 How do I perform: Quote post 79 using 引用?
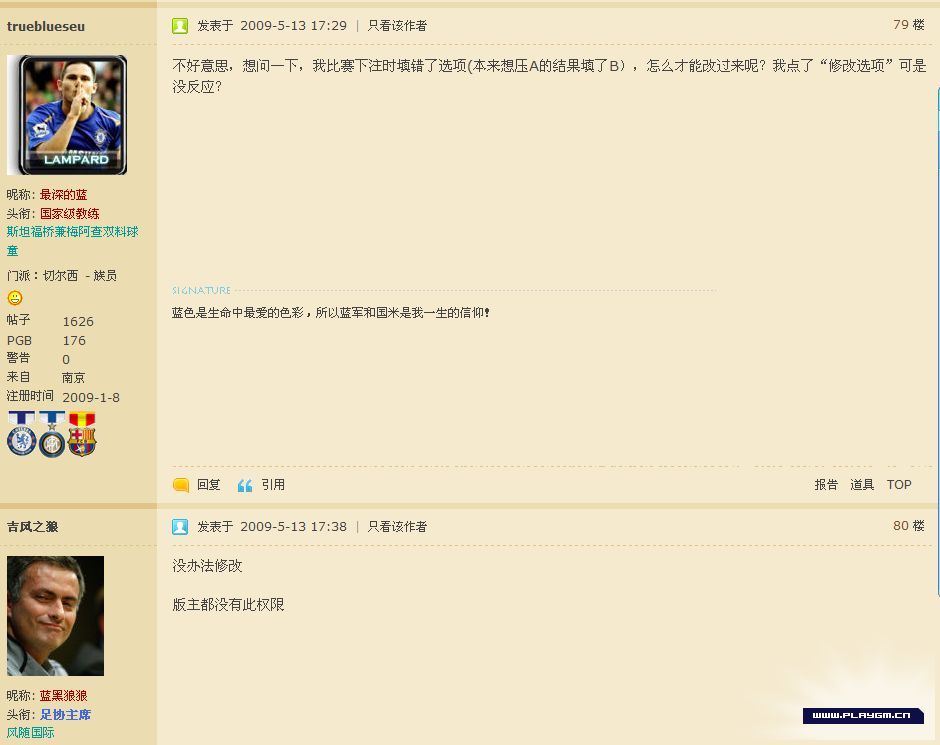point(273,485)
